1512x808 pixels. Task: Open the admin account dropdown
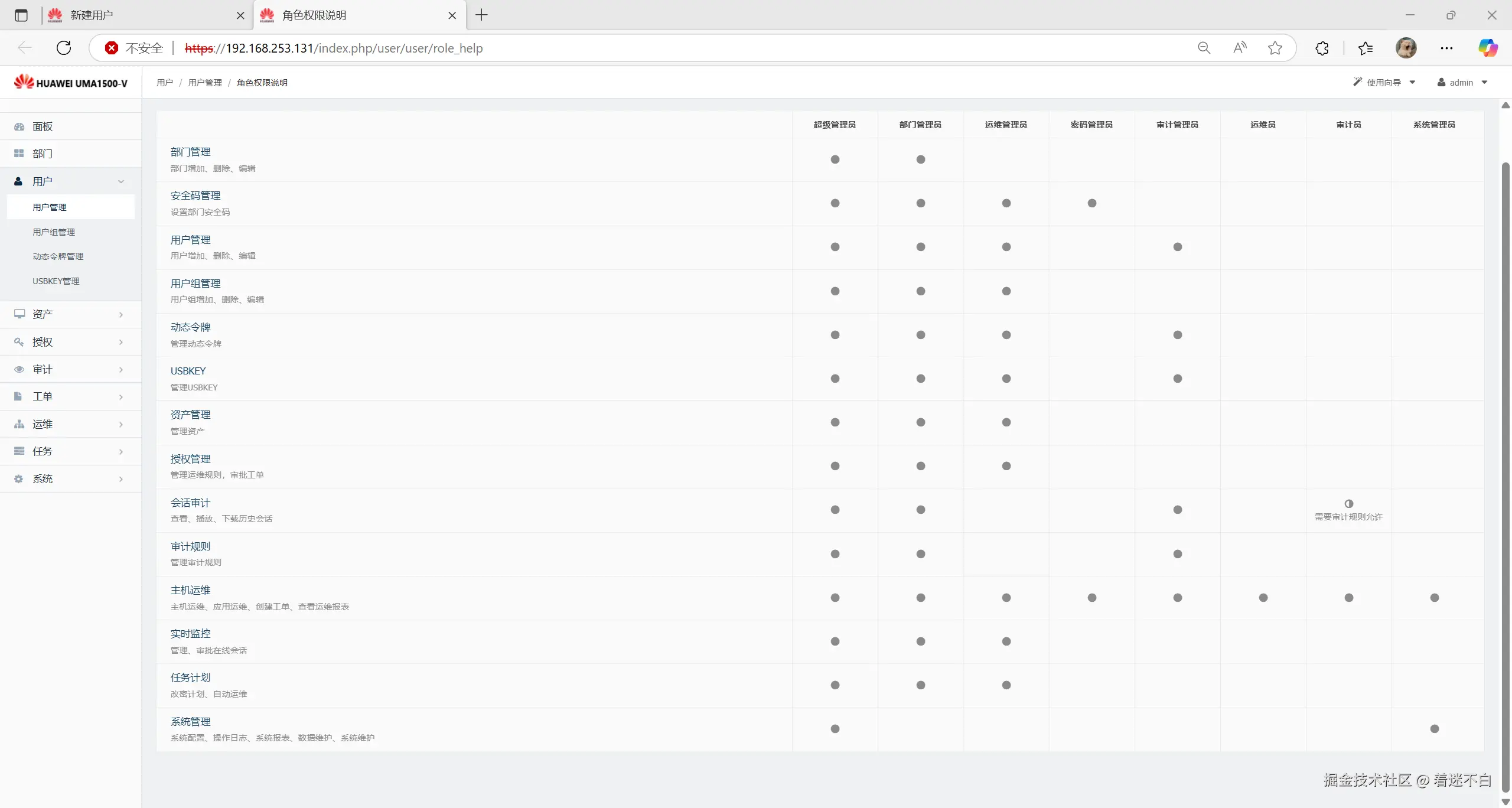1462,83
